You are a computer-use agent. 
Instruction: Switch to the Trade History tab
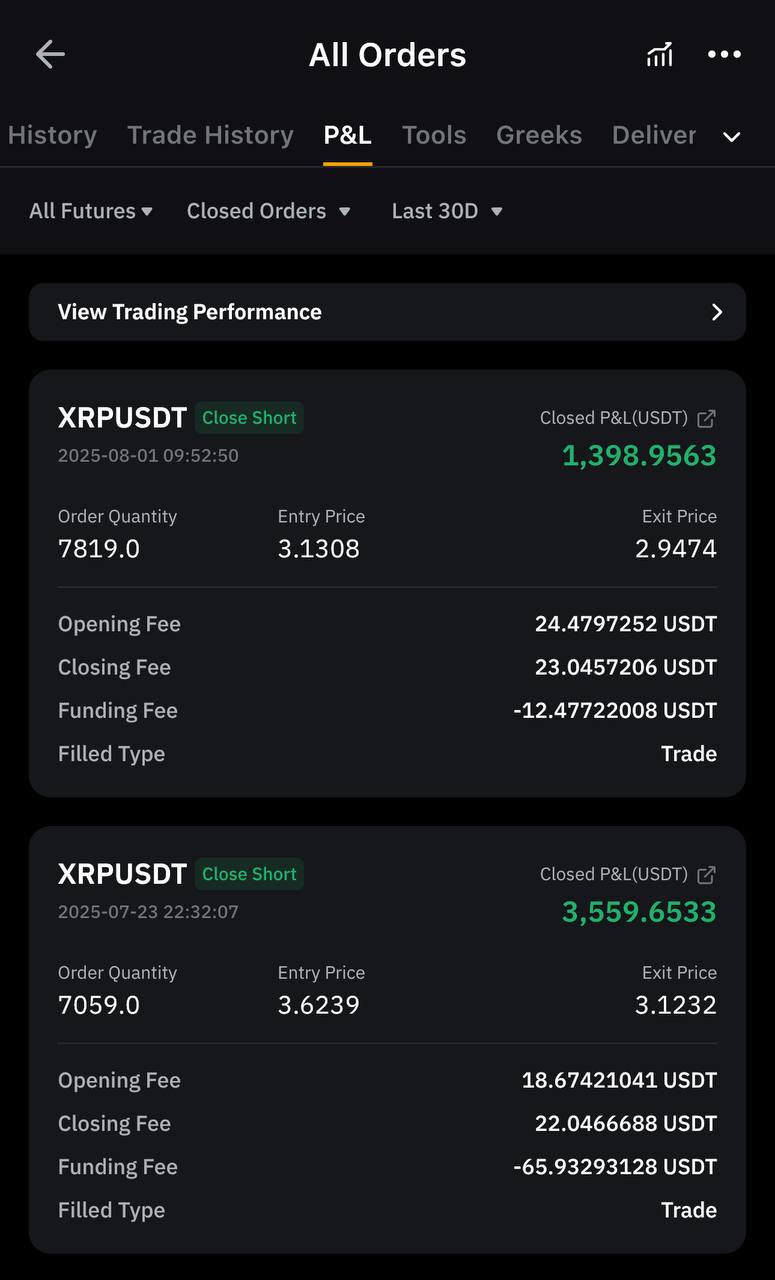pos(210,135)
